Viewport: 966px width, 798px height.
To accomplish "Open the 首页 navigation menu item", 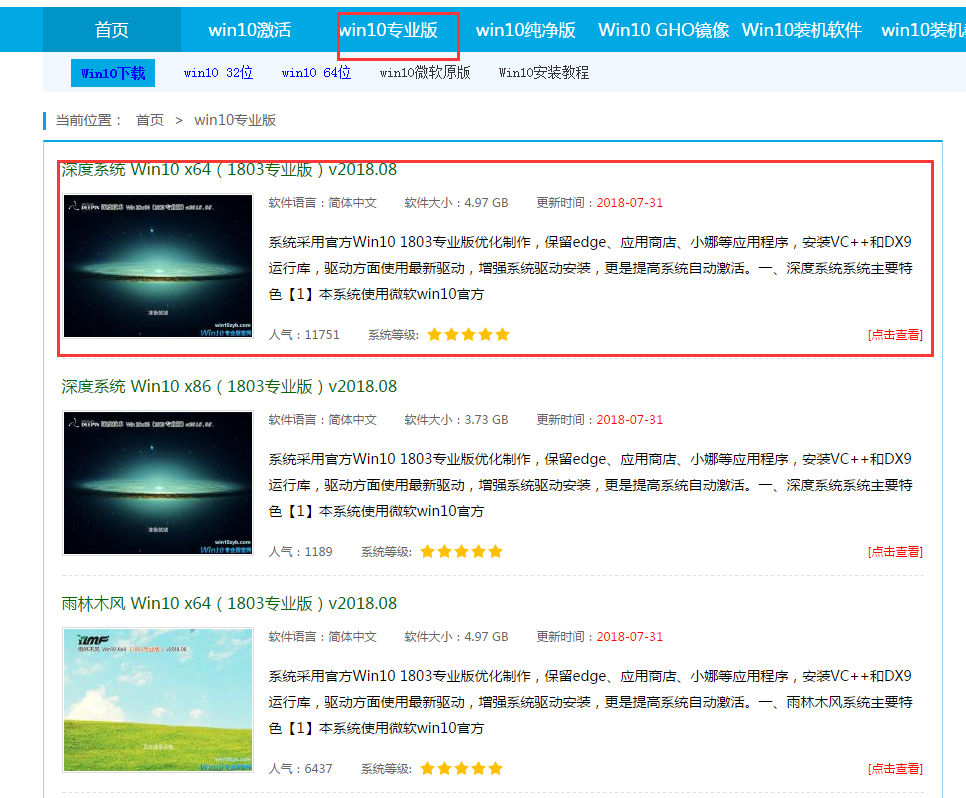I will [111, 30].
